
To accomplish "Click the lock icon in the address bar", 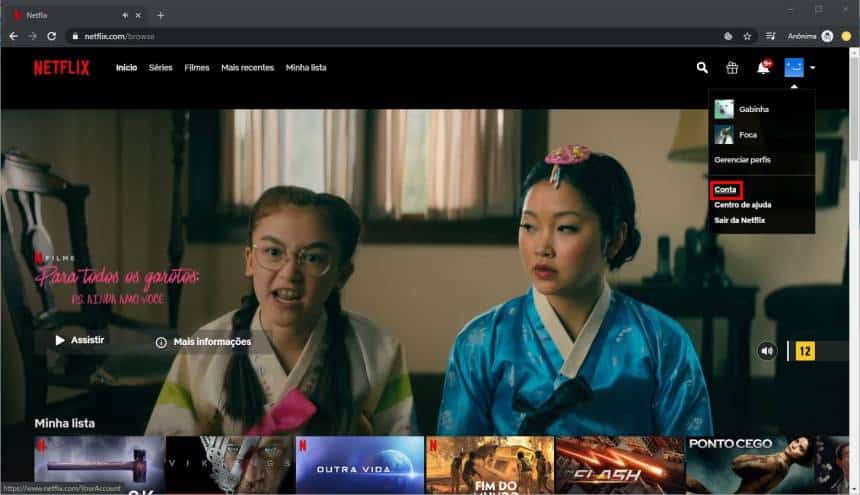I will click(x=75, y=36).
